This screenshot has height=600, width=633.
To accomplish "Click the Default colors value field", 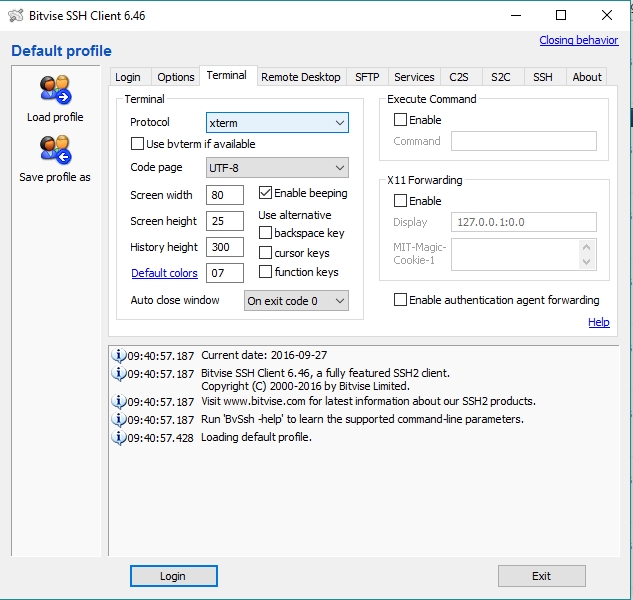I will pos(225,273).
